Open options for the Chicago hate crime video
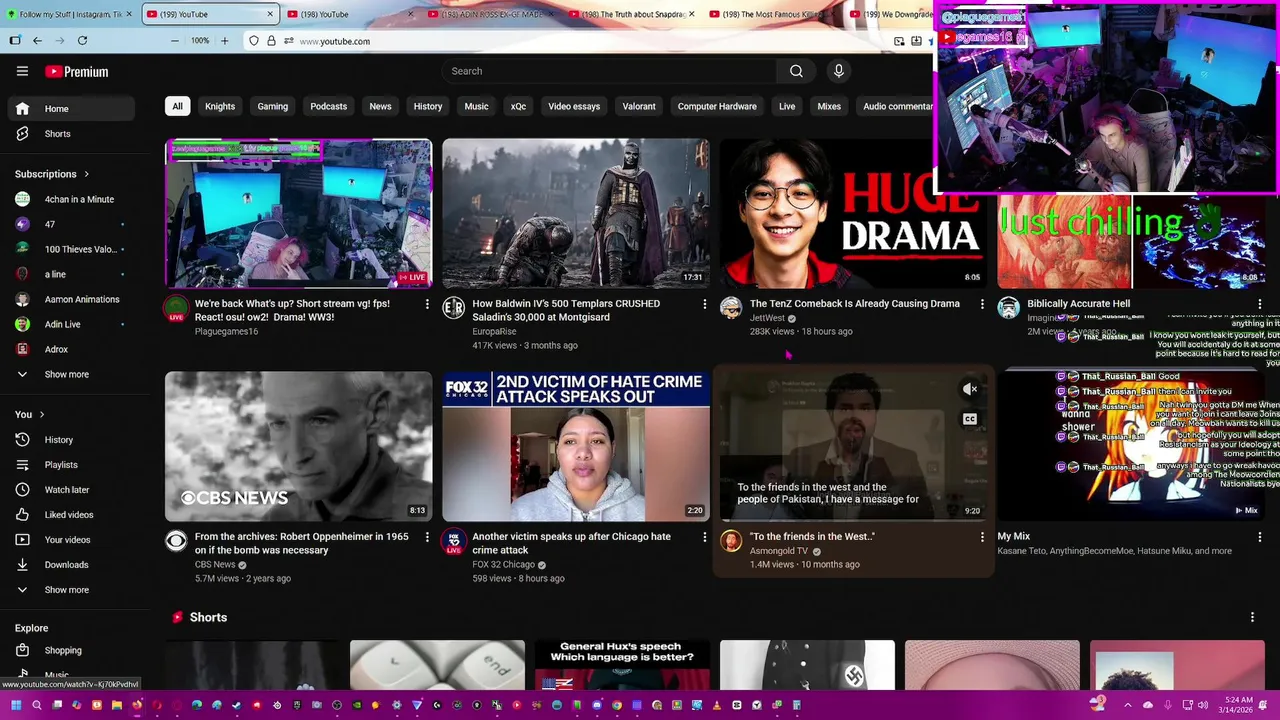The image size is (1280, 720). [x=704, y=537]
